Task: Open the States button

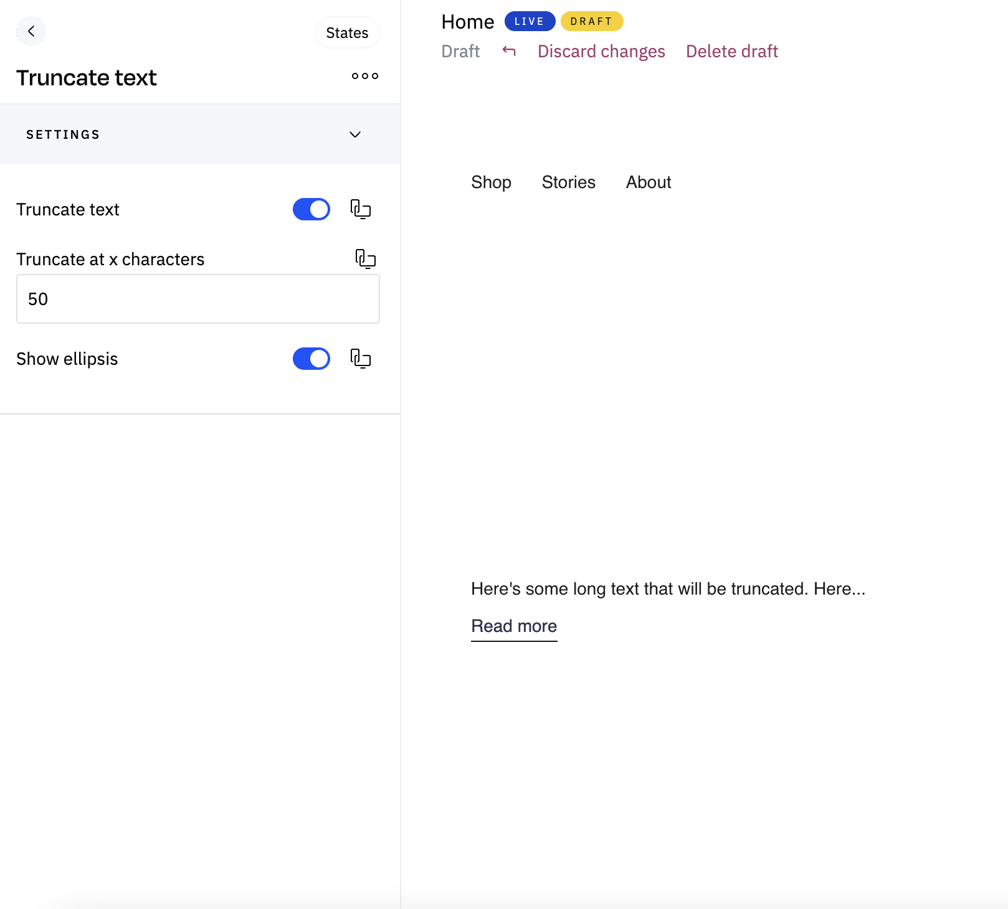Action: [347, 33]
